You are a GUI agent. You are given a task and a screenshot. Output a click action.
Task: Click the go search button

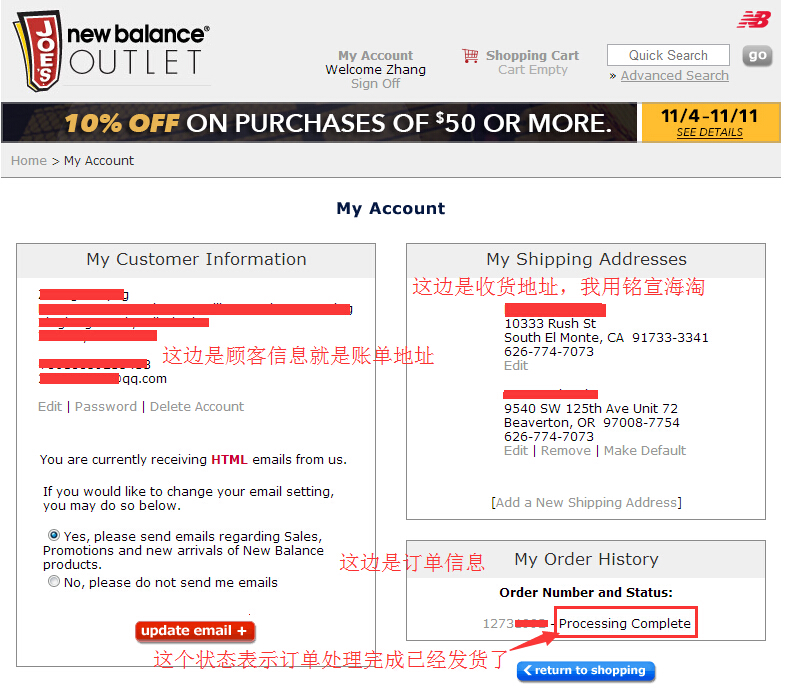[x=757, y=55]
